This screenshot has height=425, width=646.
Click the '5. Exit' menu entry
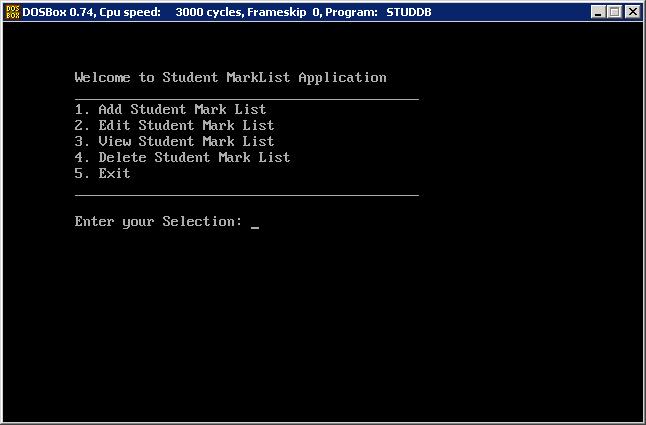(102, 173)
